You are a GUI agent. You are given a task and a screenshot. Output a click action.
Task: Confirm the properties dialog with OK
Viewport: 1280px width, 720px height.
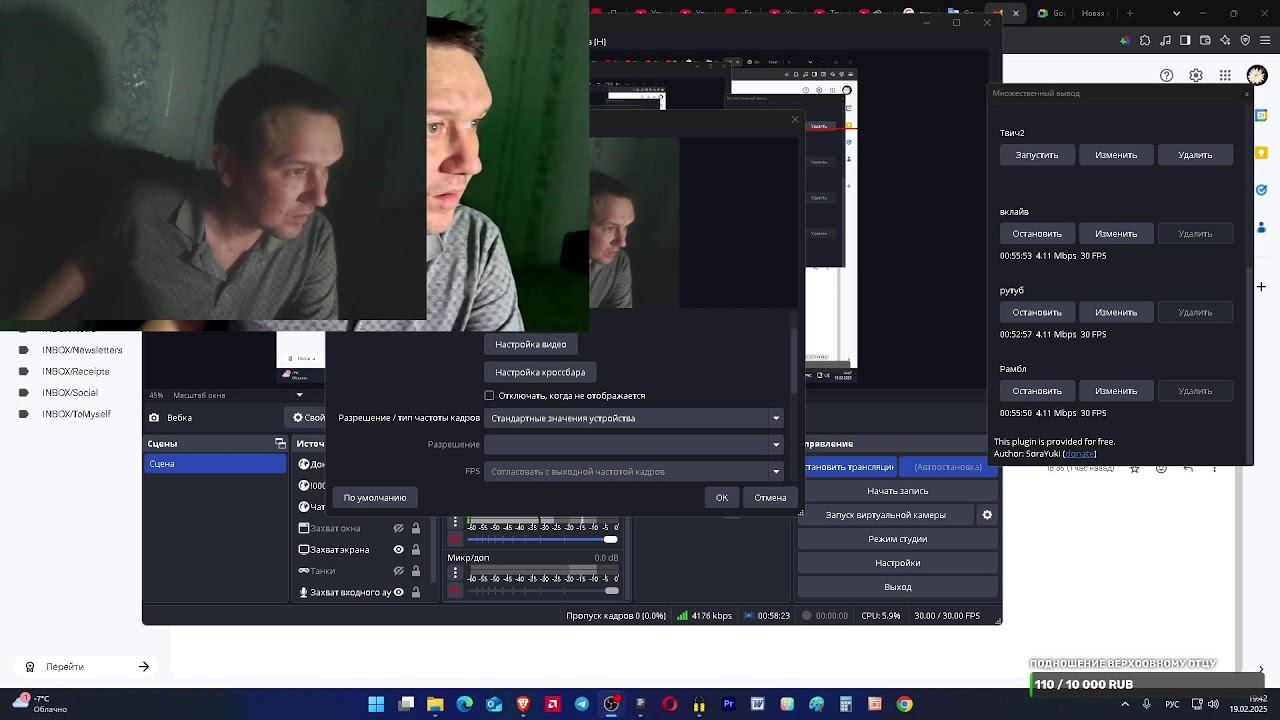click(722, 497)
